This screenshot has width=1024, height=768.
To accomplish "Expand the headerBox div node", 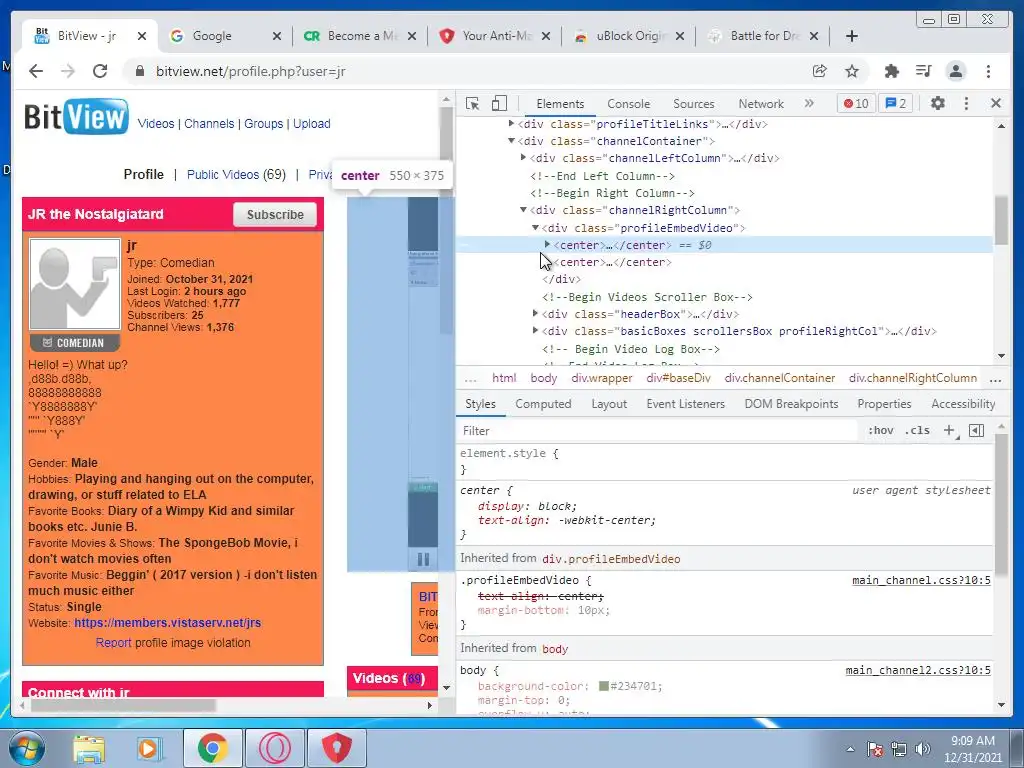I will point(535,313).
